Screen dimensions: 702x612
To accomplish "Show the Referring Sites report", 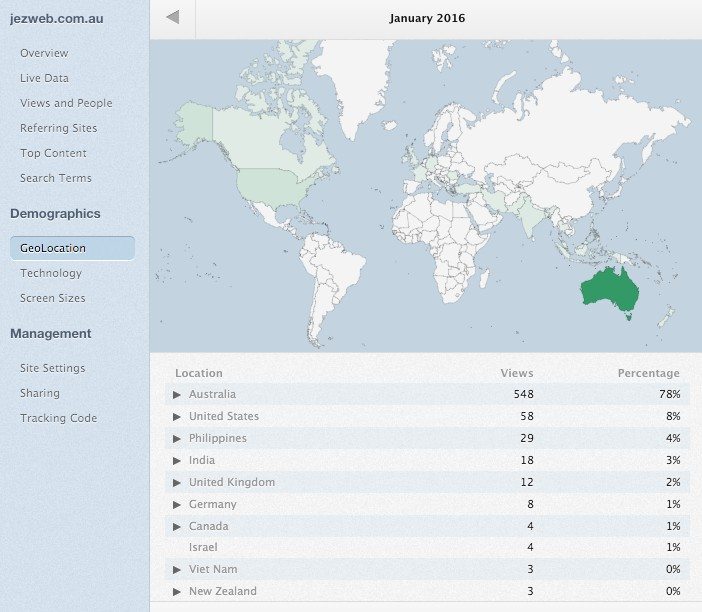I will click(58, 128).
